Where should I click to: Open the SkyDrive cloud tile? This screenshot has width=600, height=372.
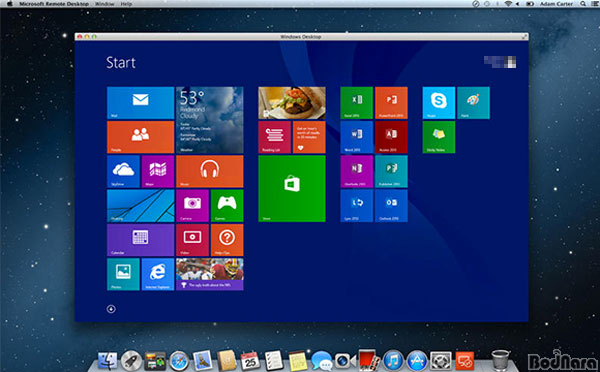point(123,171)
